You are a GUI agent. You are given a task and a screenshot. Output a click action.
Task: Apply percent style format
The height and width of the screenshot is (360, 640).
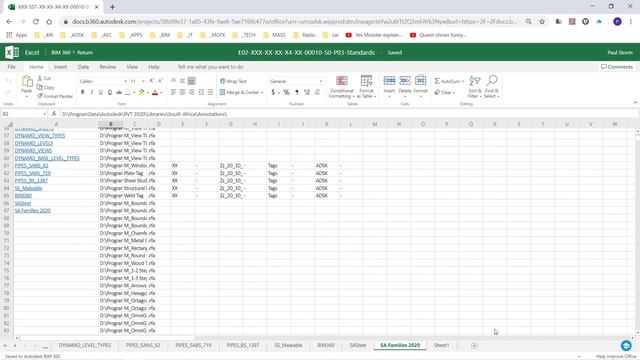pos(287,92)
